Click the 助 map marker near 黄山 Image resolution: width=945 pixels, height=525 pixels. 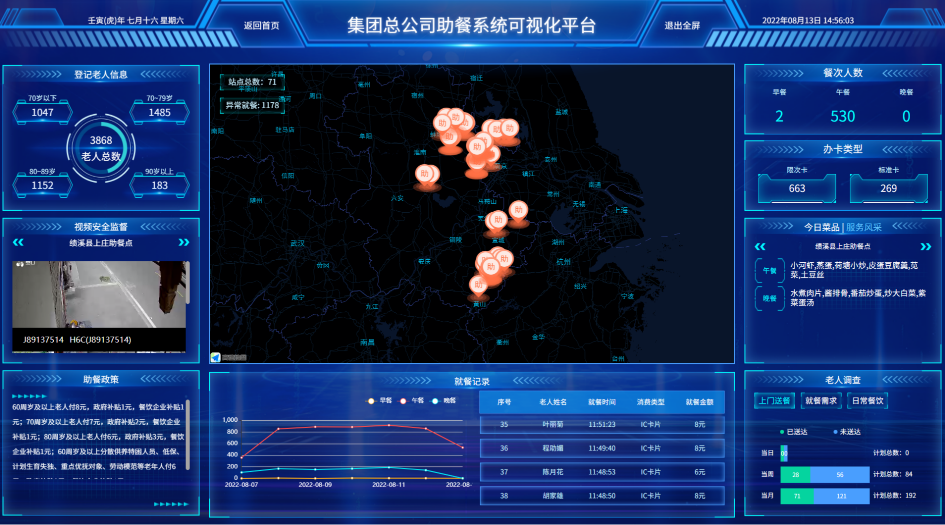coord(479,285)
